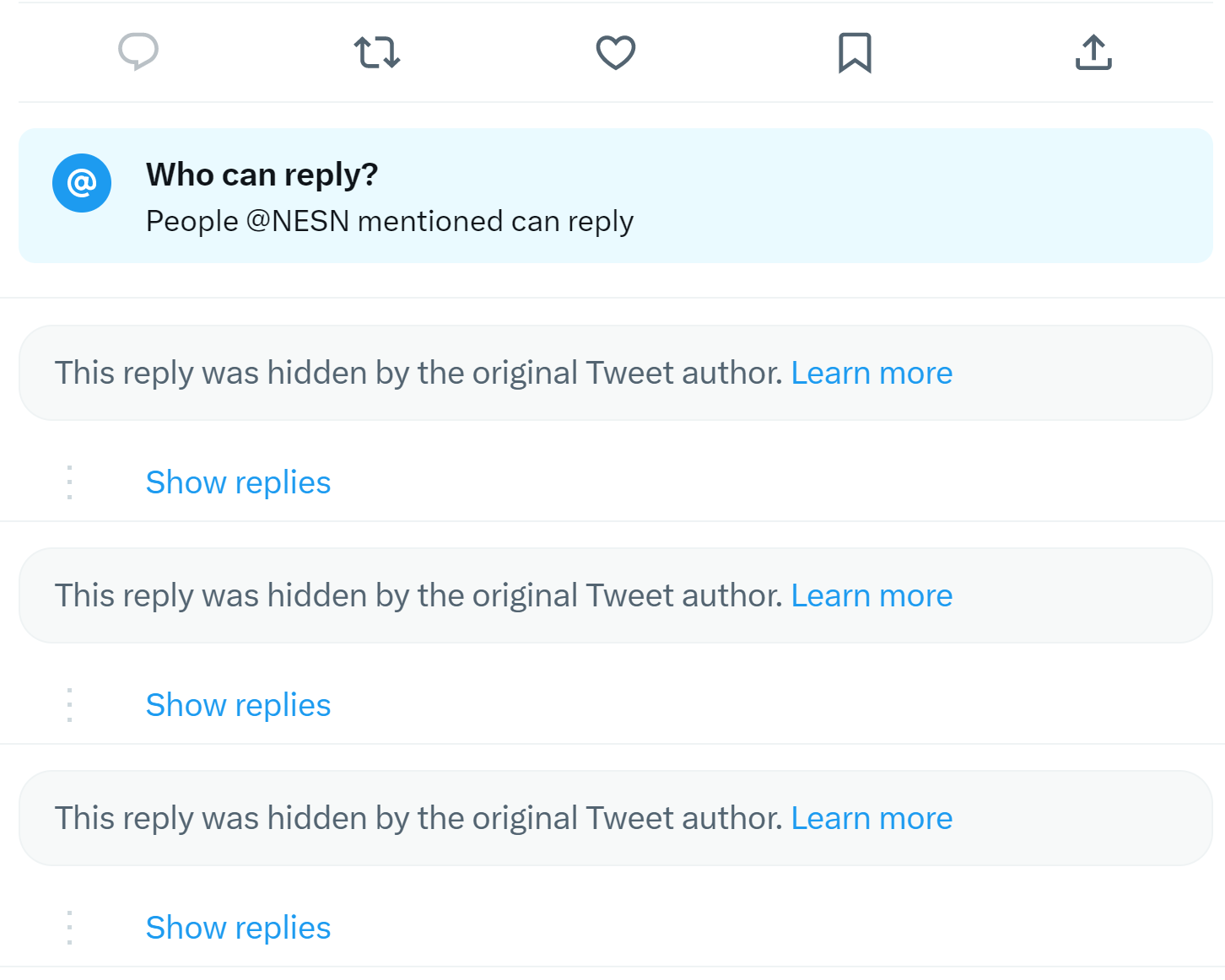Expand Show replies under the third hidden reply
This screenshot has height=980, width=1225.
pyautogui.click(x=239, y=928)
